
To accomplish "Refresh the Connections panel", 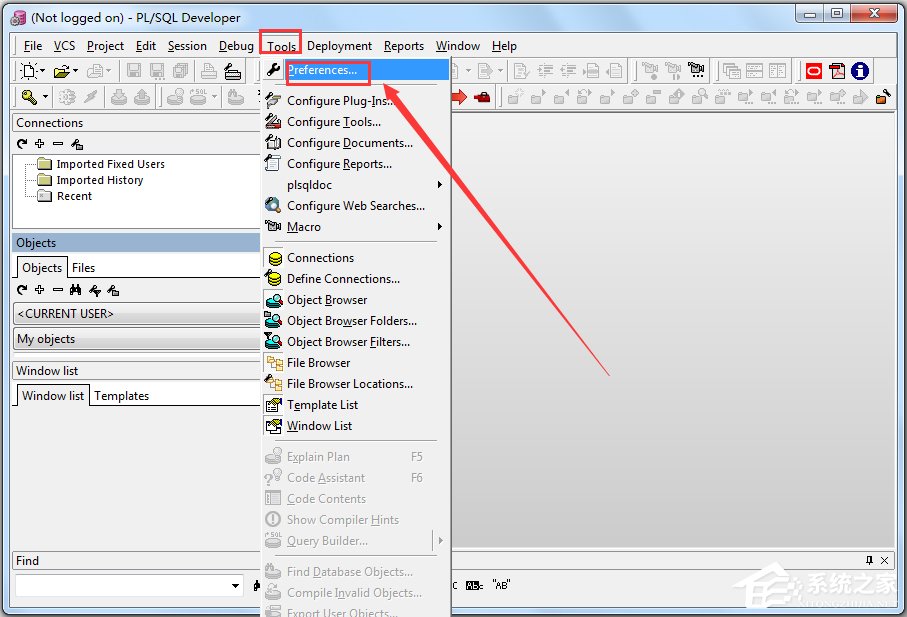I will pyautogui.click(x=22, y=143).
